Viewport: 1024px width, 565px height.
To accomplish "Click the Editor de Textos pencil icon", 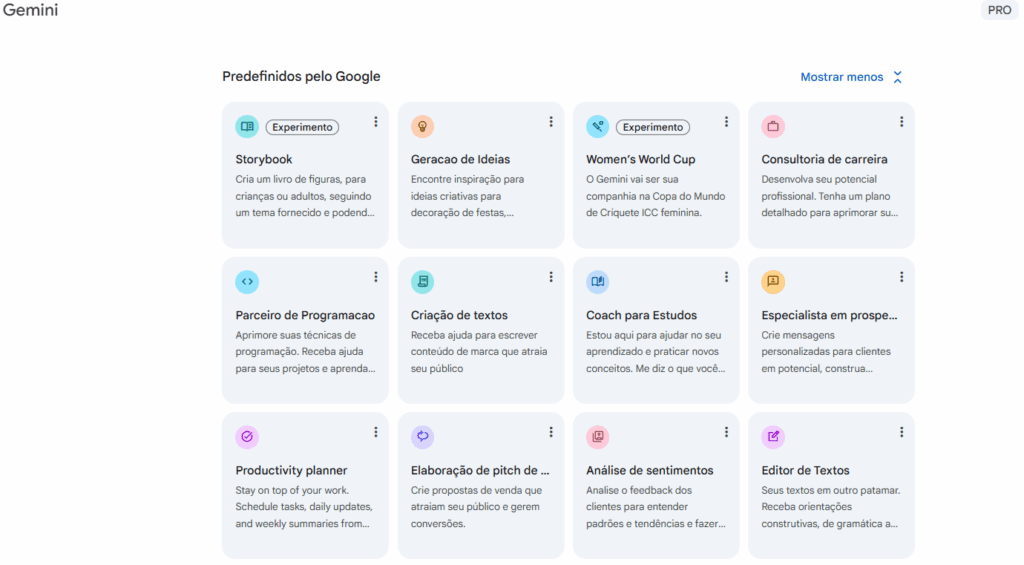I will tap(773, 437).
